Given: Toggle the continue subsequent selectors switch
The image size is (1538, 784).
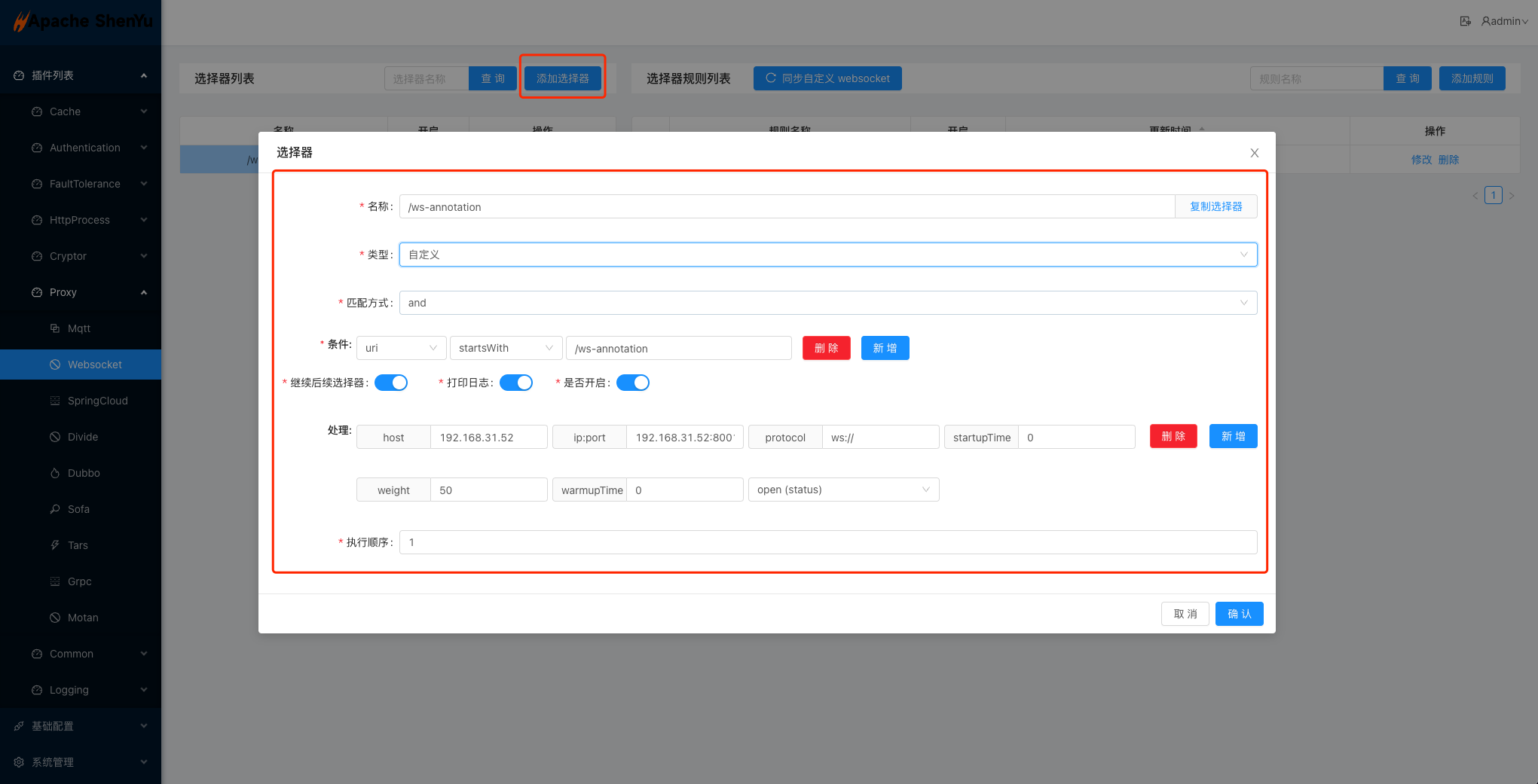Looking at the screenshot, I should [391, 383].
